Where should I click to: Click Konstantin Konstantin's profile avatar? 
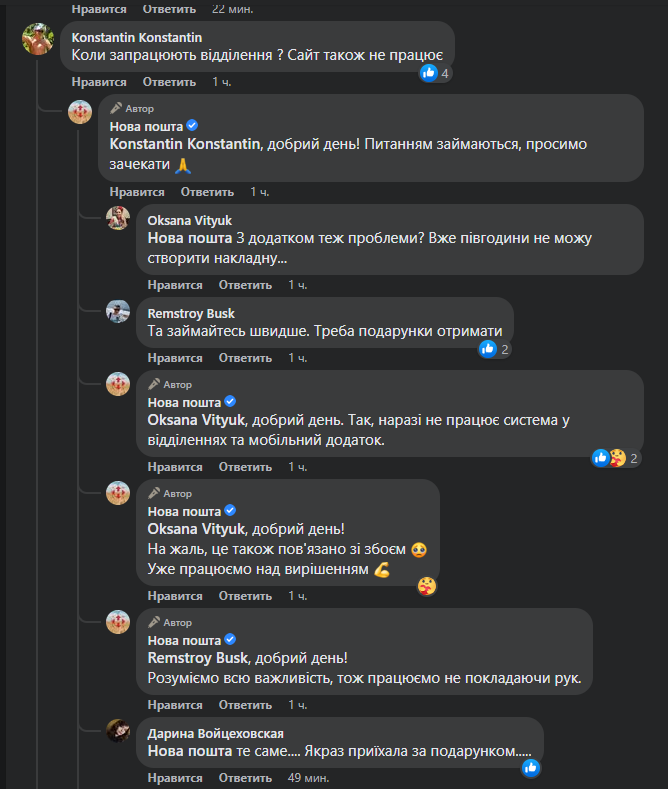(x=38, y=39)
